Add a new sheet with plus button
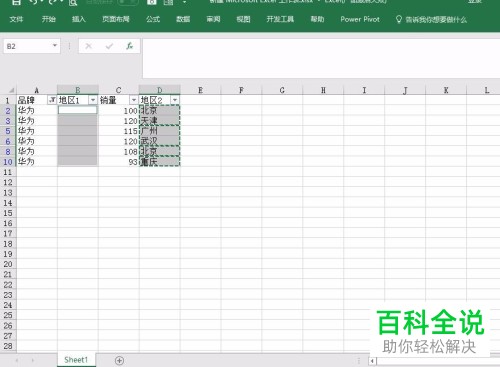Screen dimensions: 500x367 pyautogui.click(x=119, y=360)
